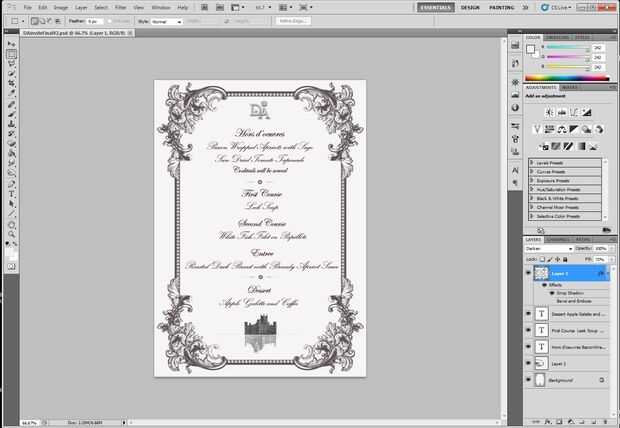
Task: Toggle visibility of selected top layer
Action: 529,273
